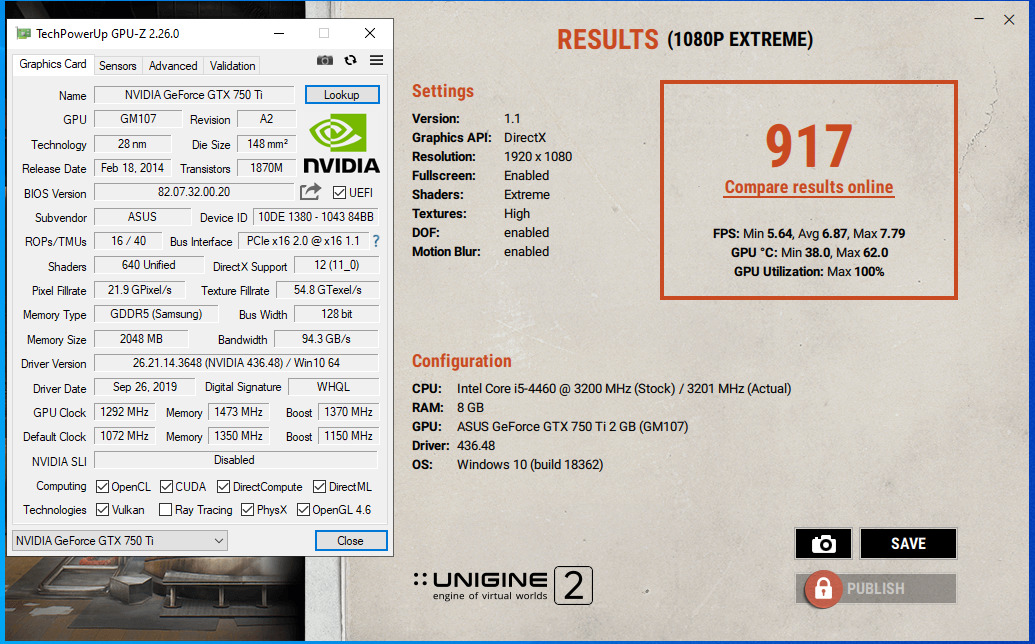Click the Pixel Fillrate 21.9 GPixel/s field
Viewport: 1035px width, 644px height.
click(140, 290)
